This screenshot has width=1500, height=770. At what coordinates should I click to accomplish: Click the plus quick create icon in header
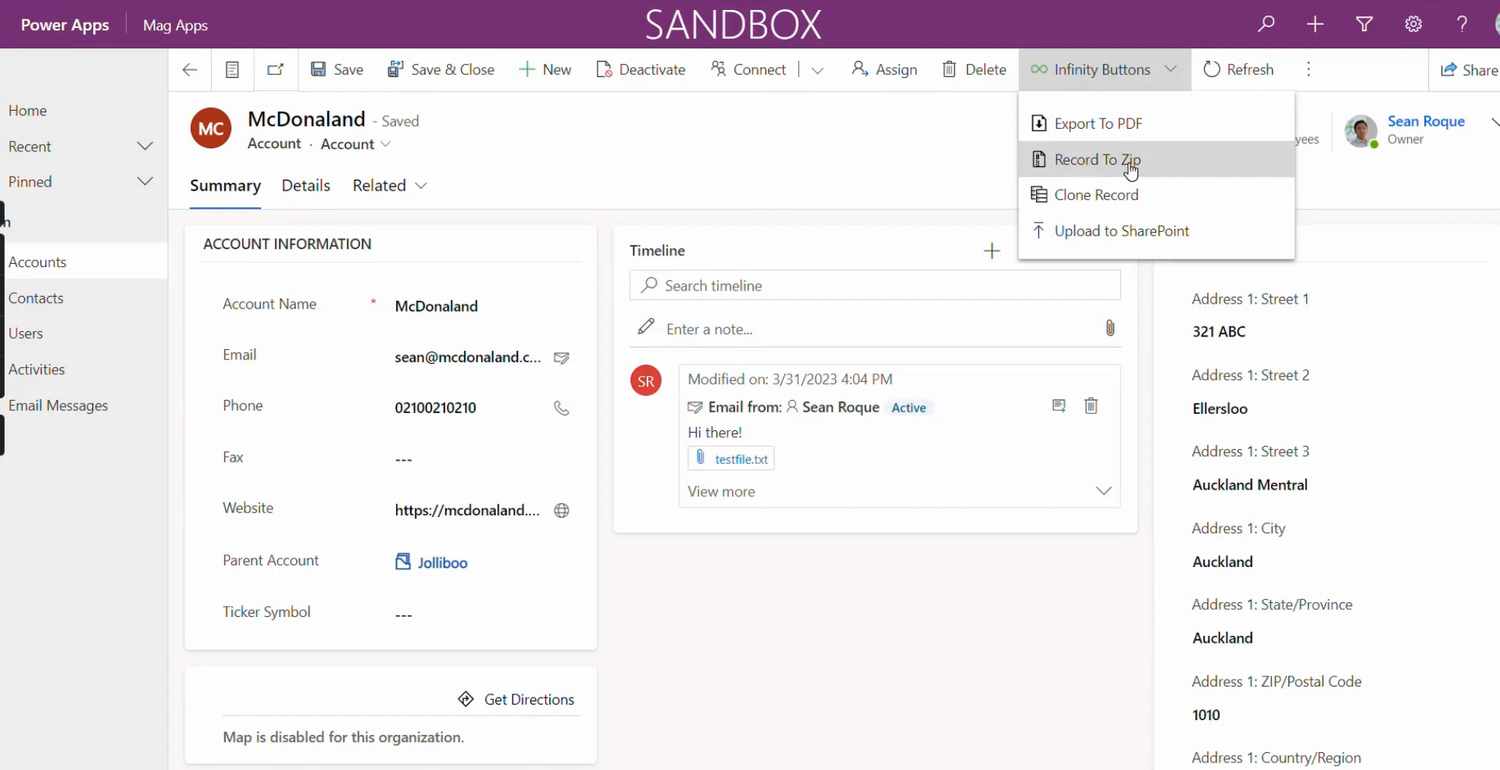1315,24
